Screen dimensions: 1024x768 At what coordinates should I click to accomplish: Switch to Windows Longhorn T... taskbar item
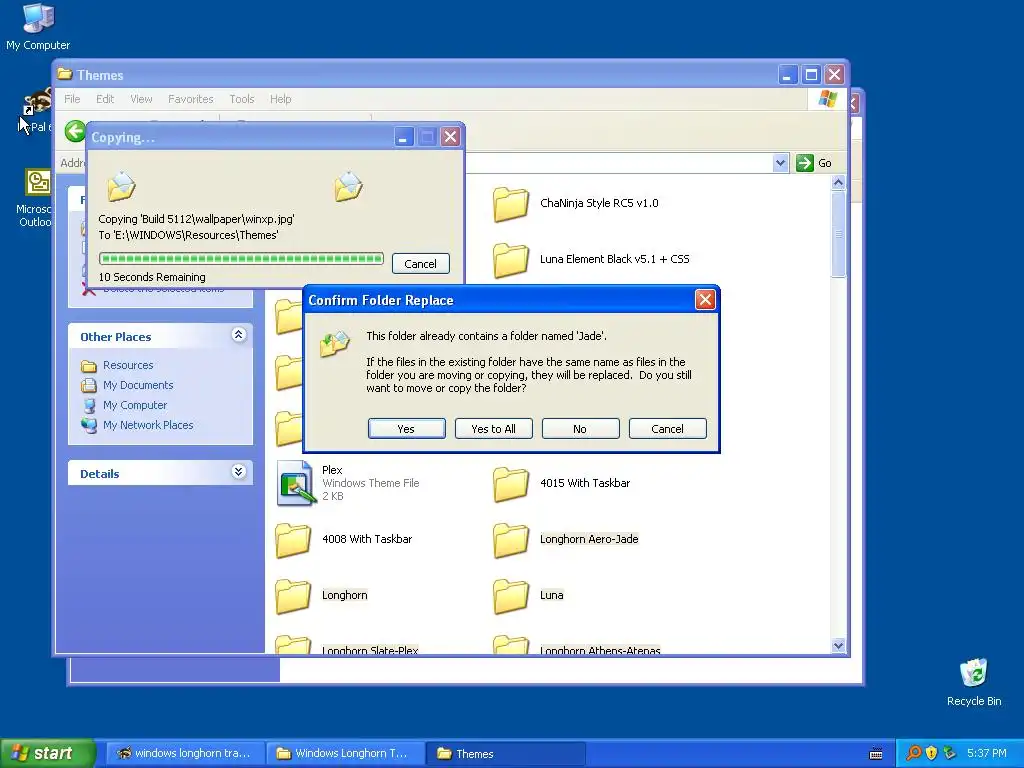pyautogui.click(x=344, y=753)
